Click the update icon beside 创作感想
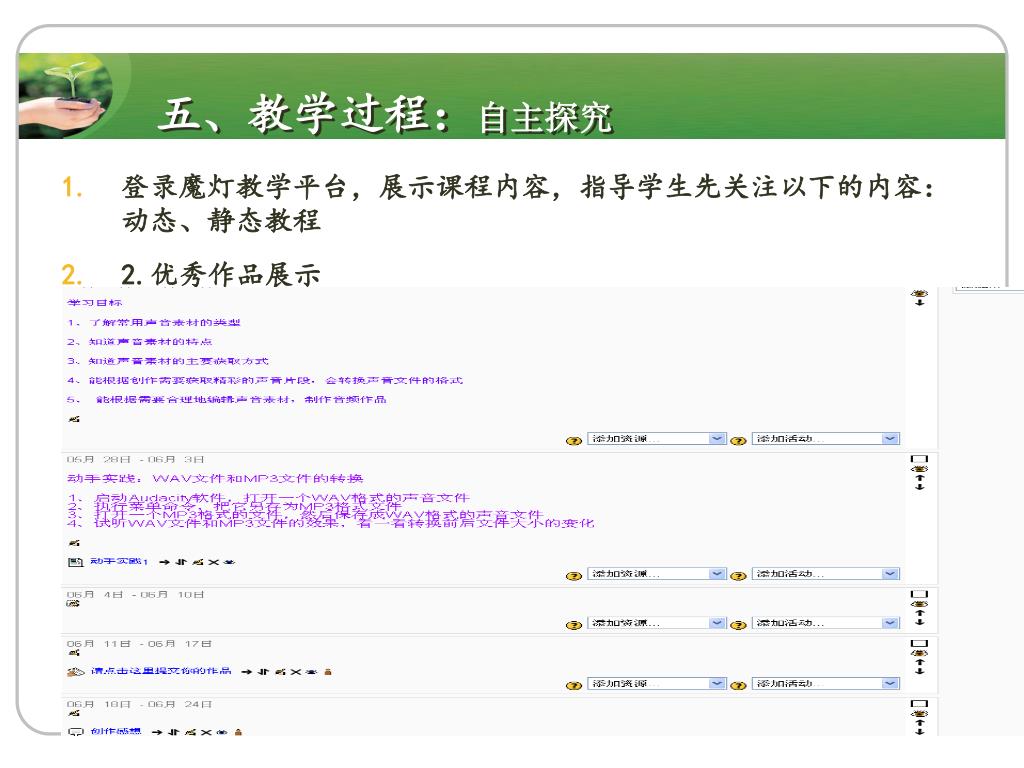This screenshot has width=1024, height=768. [190, 732]
